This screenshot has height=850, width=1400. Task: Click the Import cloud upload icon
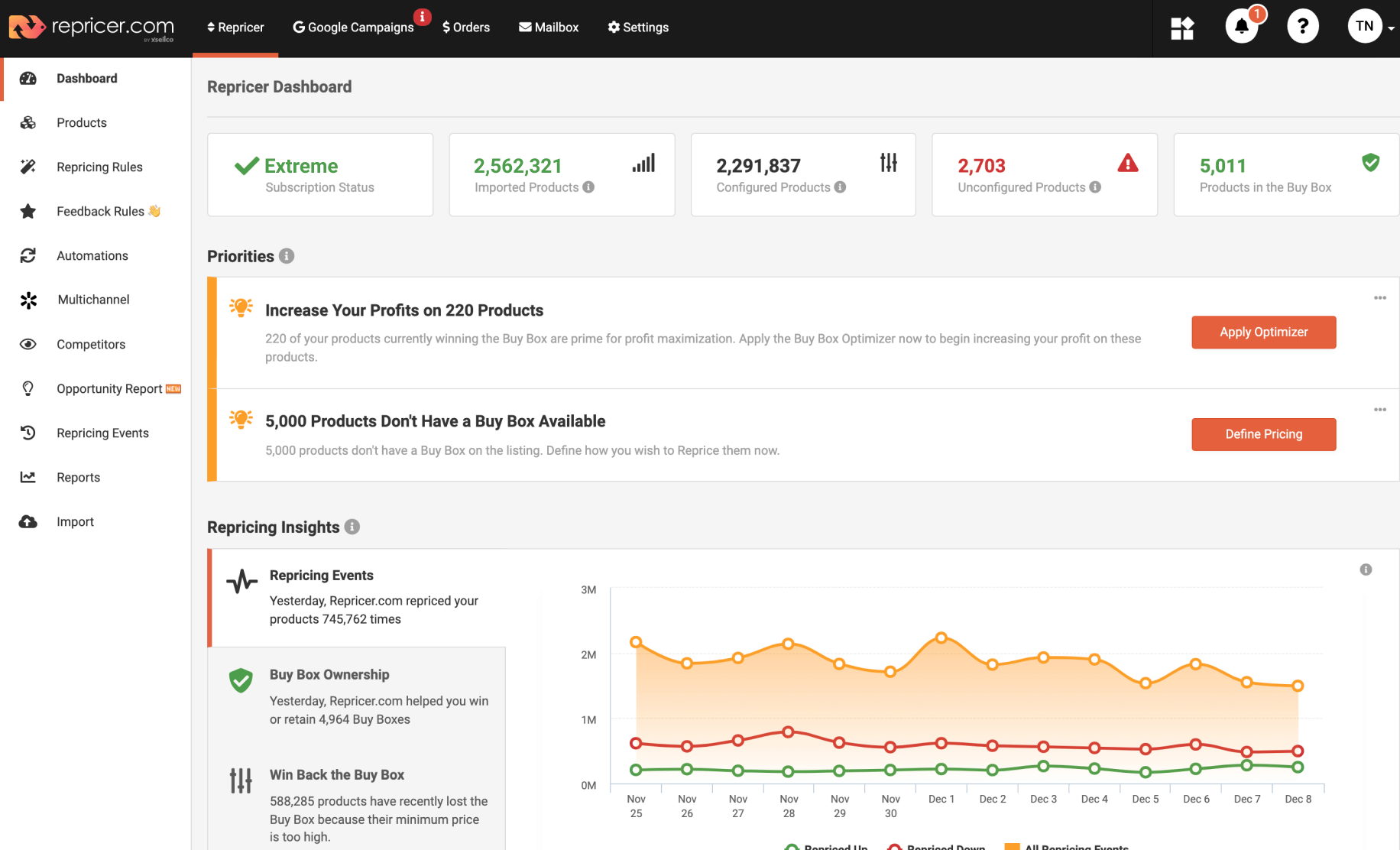28,522
